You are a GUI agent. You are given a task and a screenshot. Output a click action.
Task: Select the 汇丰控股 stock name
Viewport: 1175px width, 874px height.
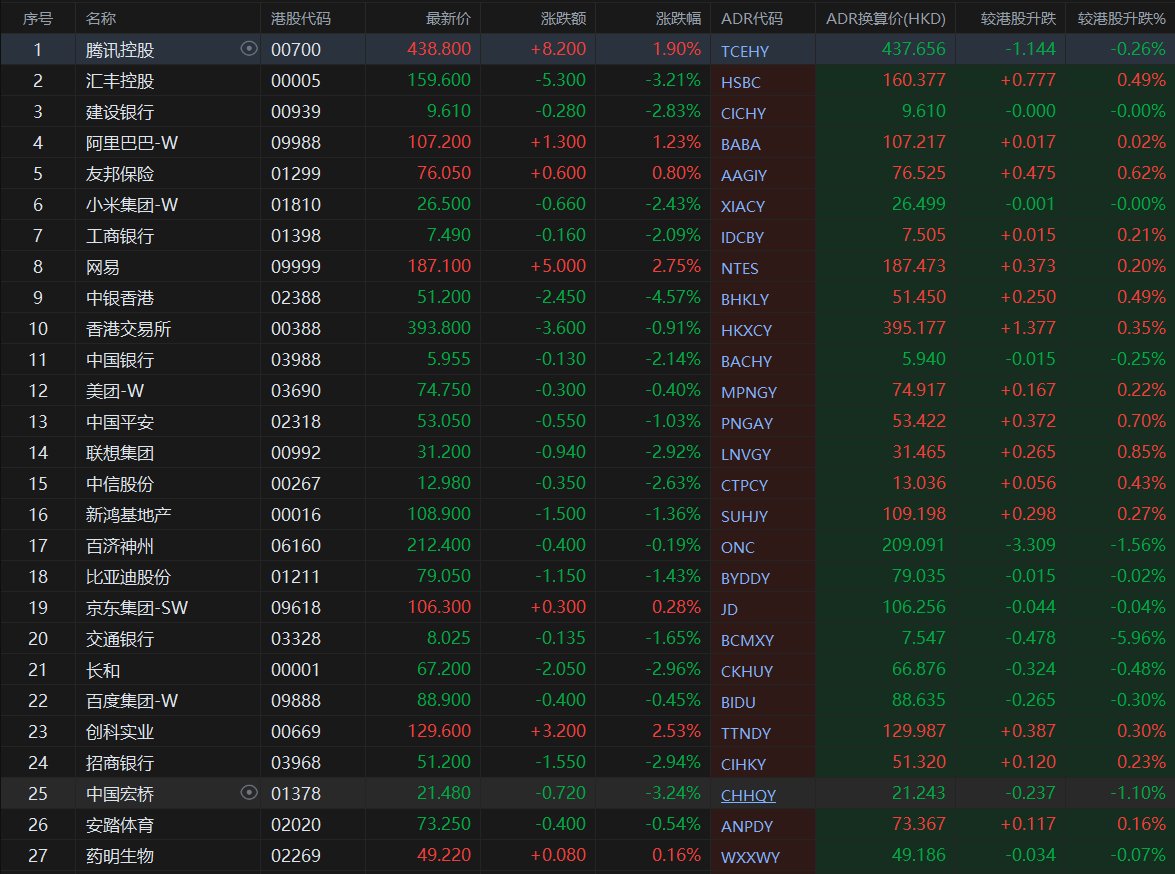coord(120,81)
